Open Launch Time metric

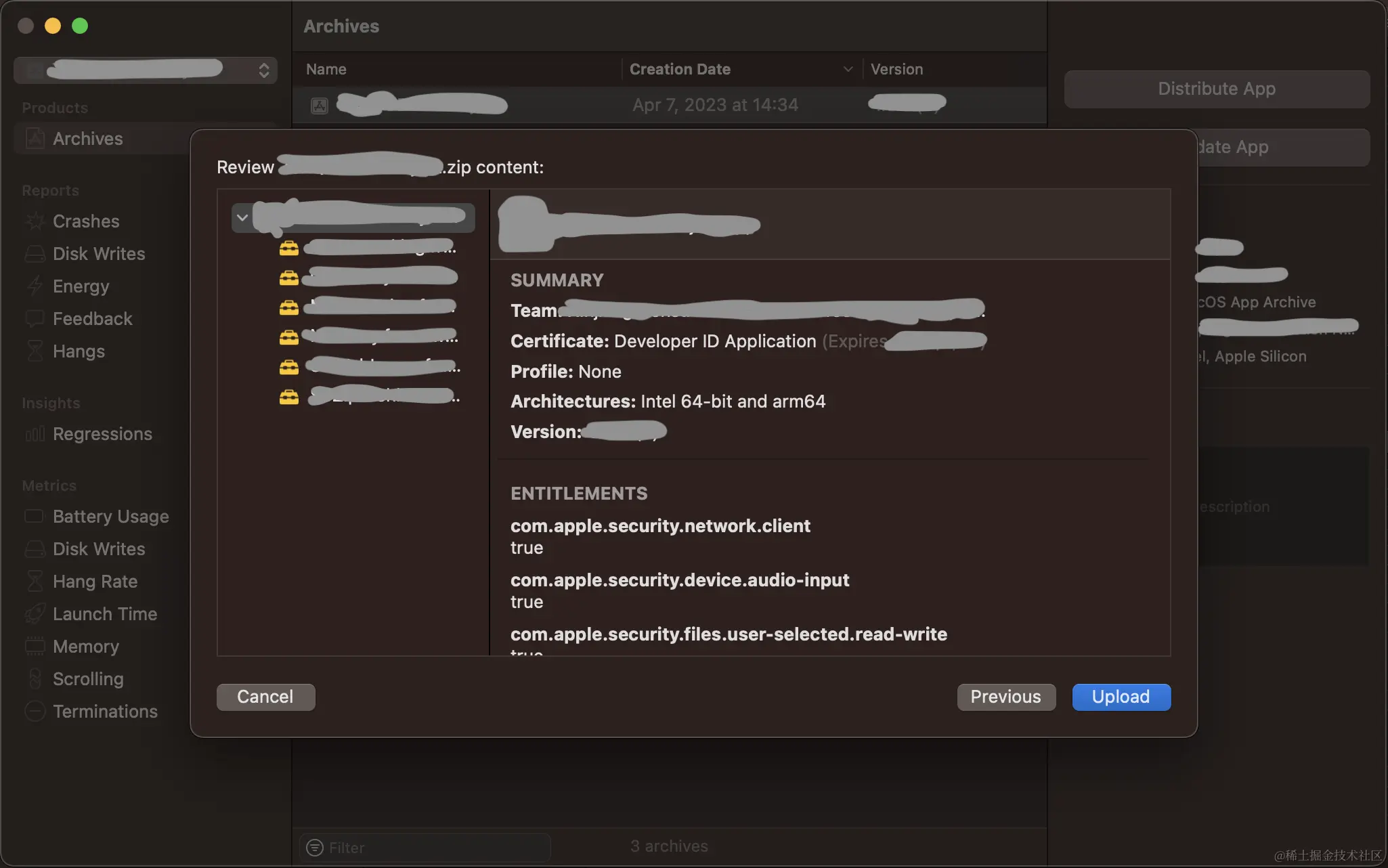click(x=104, y=614)
